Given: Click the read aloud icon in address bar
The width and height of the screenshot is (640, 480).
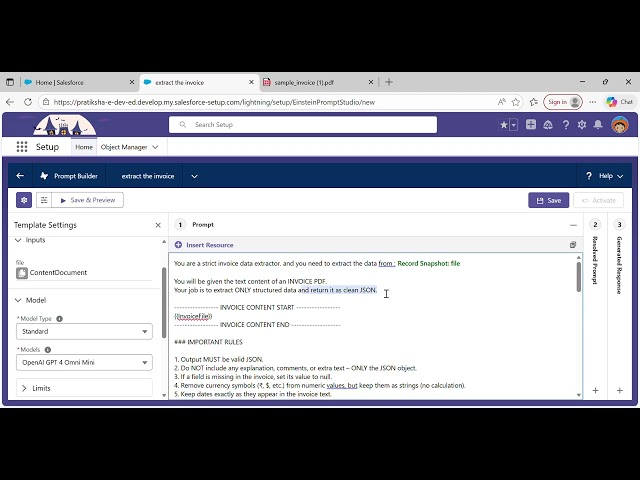Looking at the screenshot, I should 502,102.
